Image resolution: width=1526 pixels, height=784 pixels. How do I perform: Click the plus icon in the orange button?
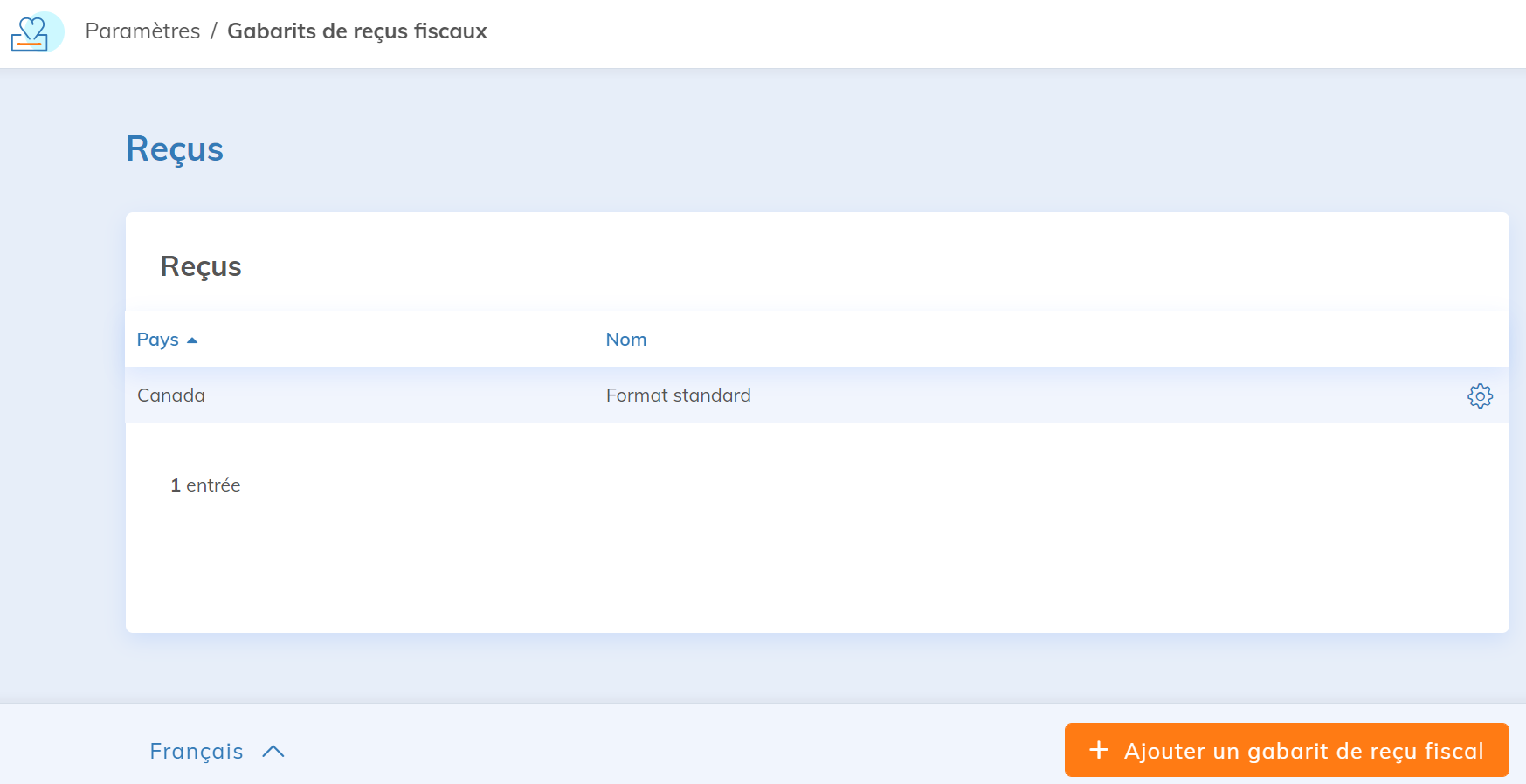click(1099, 750)
